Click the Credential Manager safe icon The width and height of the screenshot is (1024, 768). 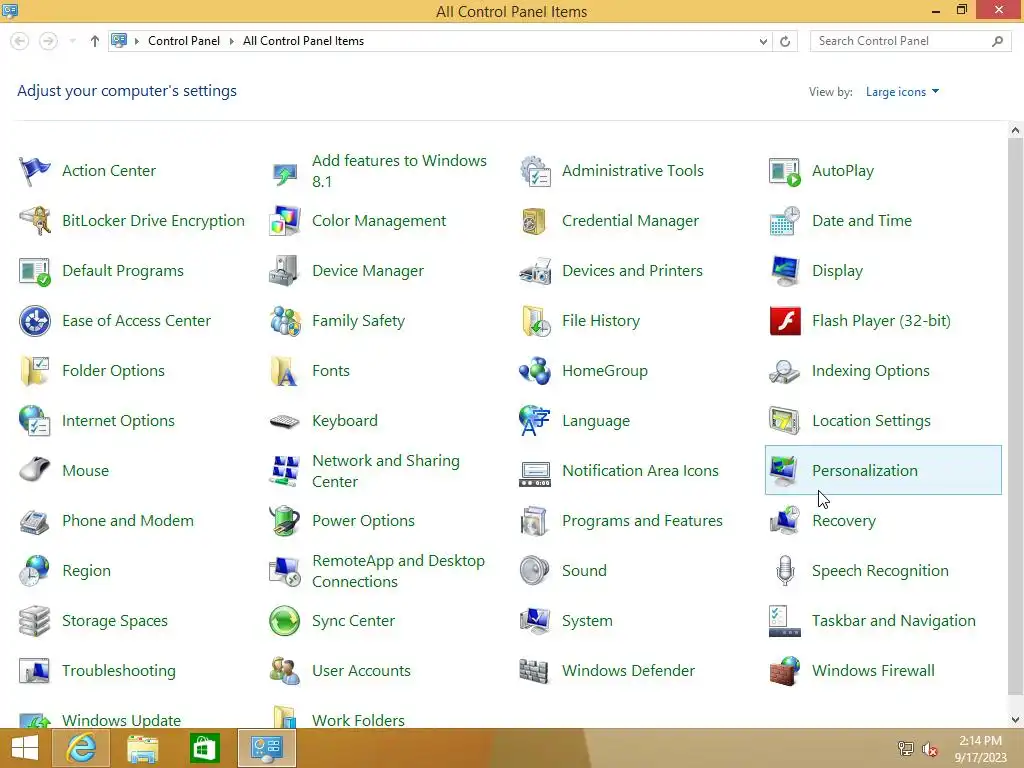(x=535, y=221)
